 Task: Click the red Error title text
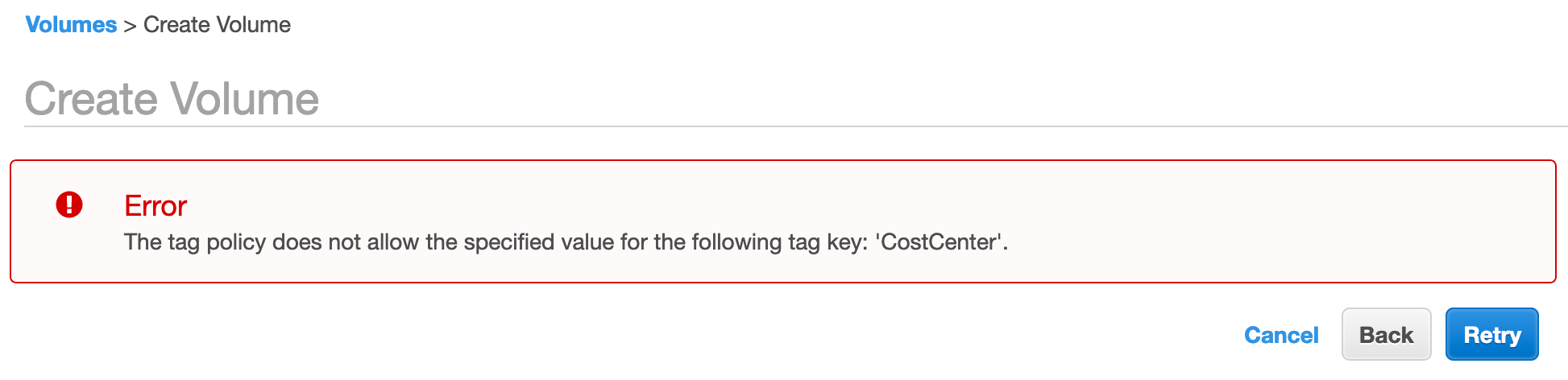pyautogui.click(x=156, y=206)
